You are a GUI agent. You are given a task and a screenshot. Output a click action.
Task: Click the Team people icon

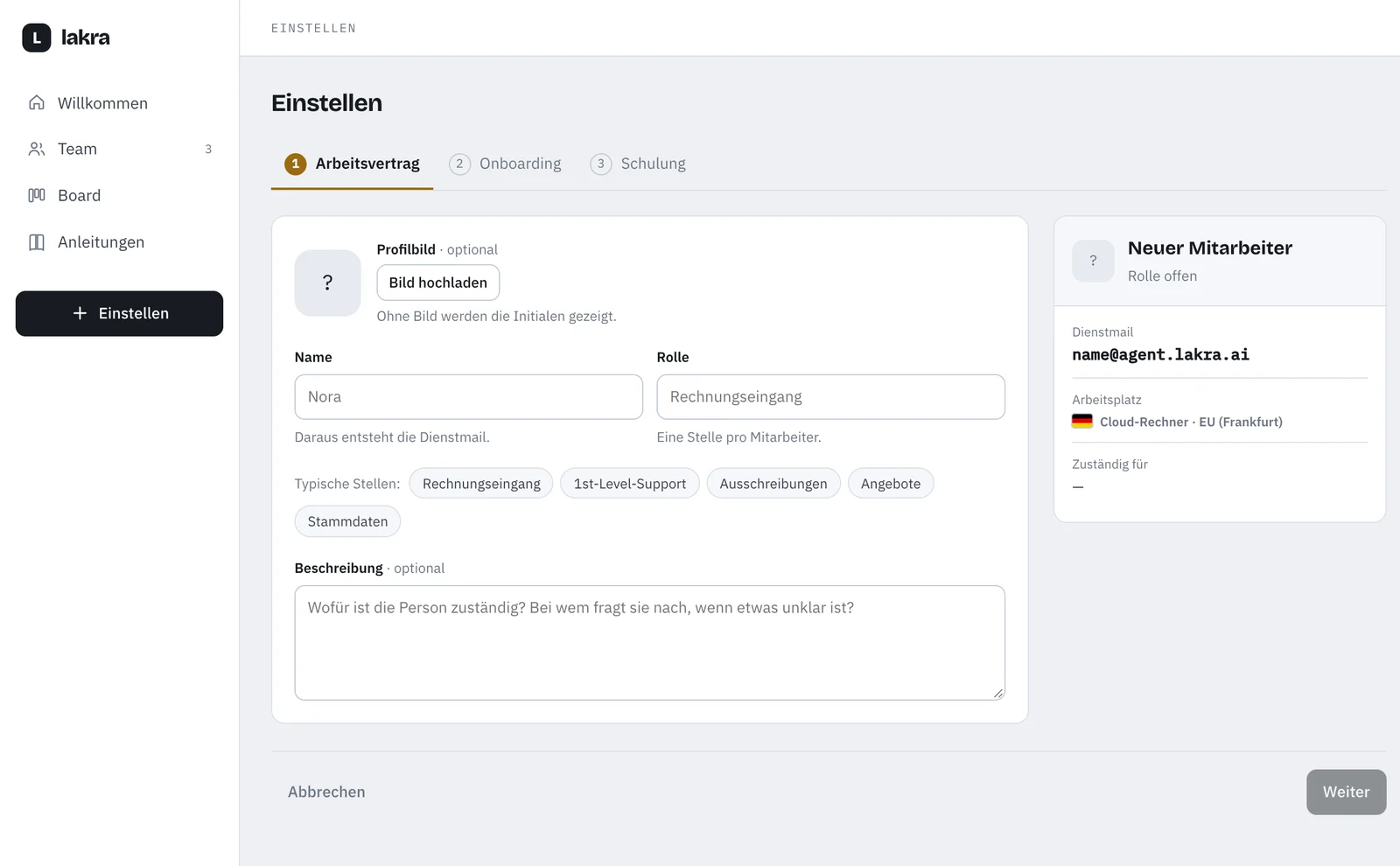tap(37, 149)
